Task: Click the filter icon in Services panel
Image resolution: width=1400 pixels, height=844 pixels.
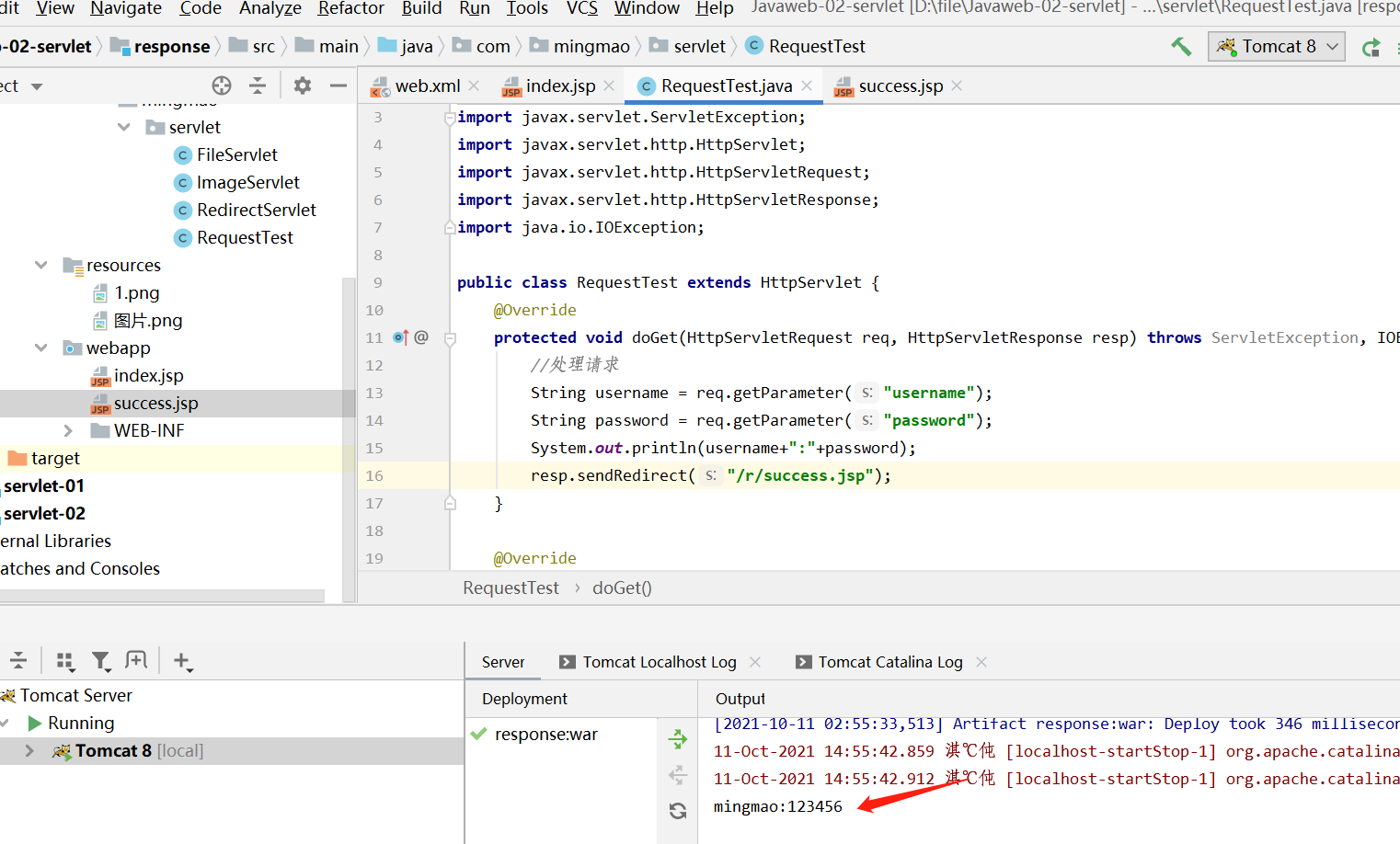Action: 100,660
